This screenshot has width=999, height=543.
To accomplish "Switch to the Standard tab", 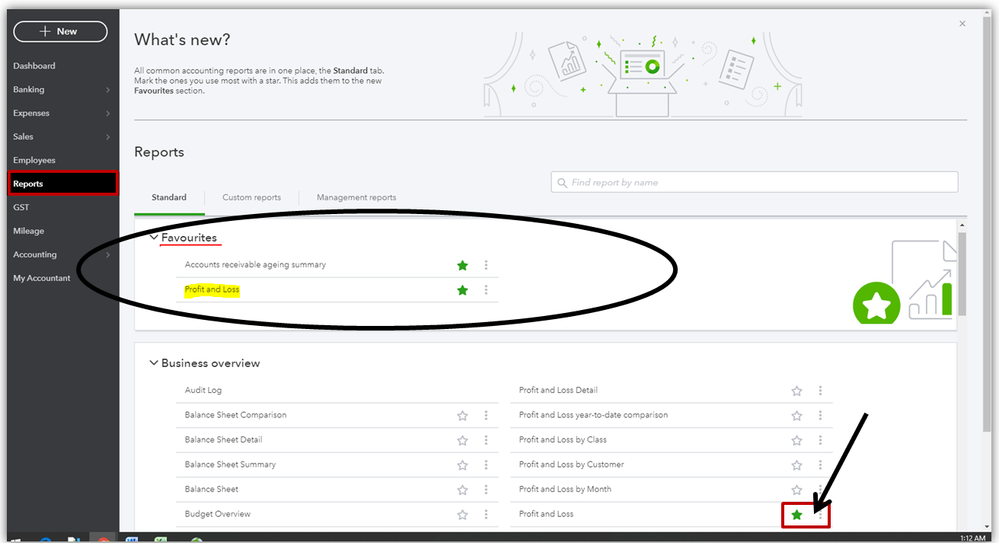I will pos(169,198).
